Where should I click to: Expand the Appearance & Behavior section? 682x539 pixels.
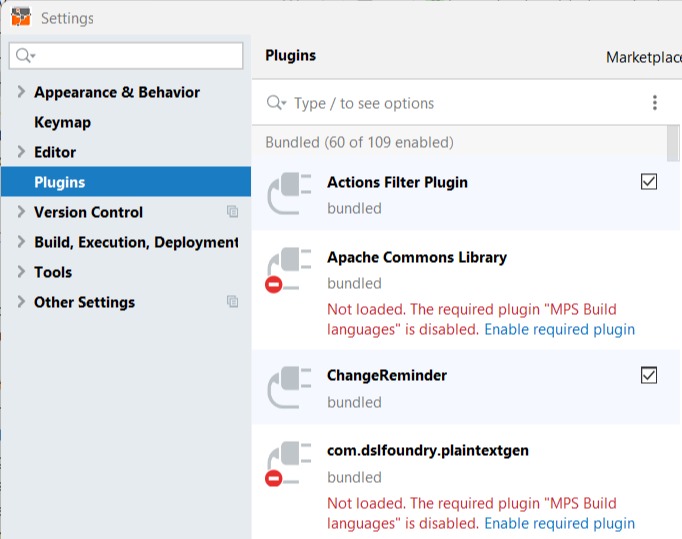22,92
